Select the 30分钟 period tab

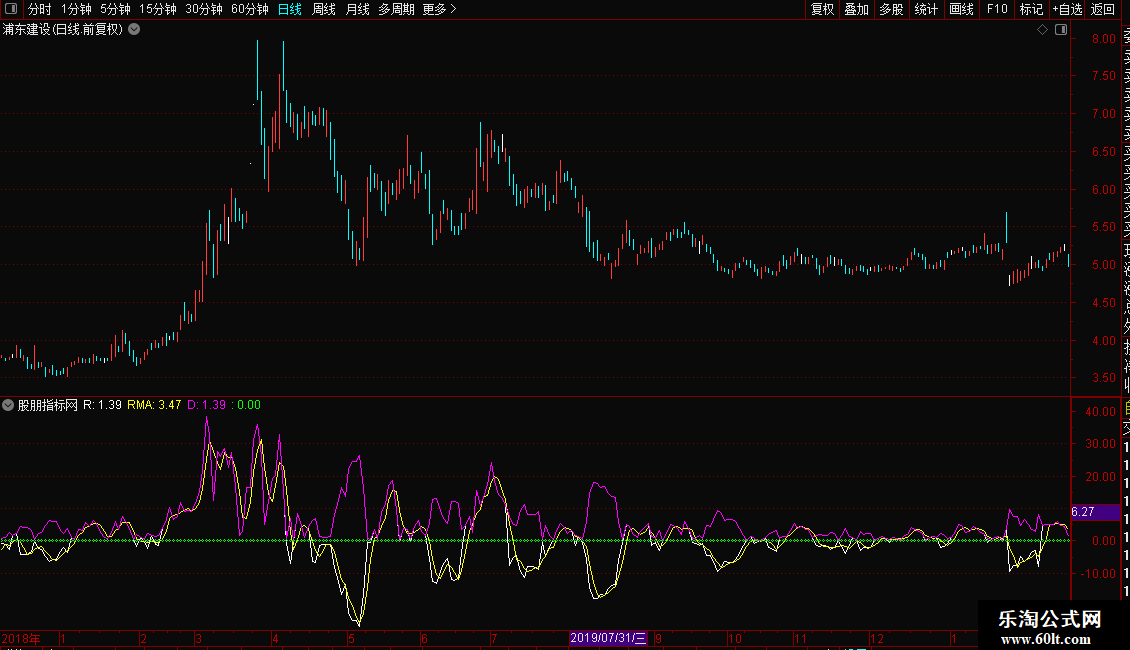tap(204, 9)
